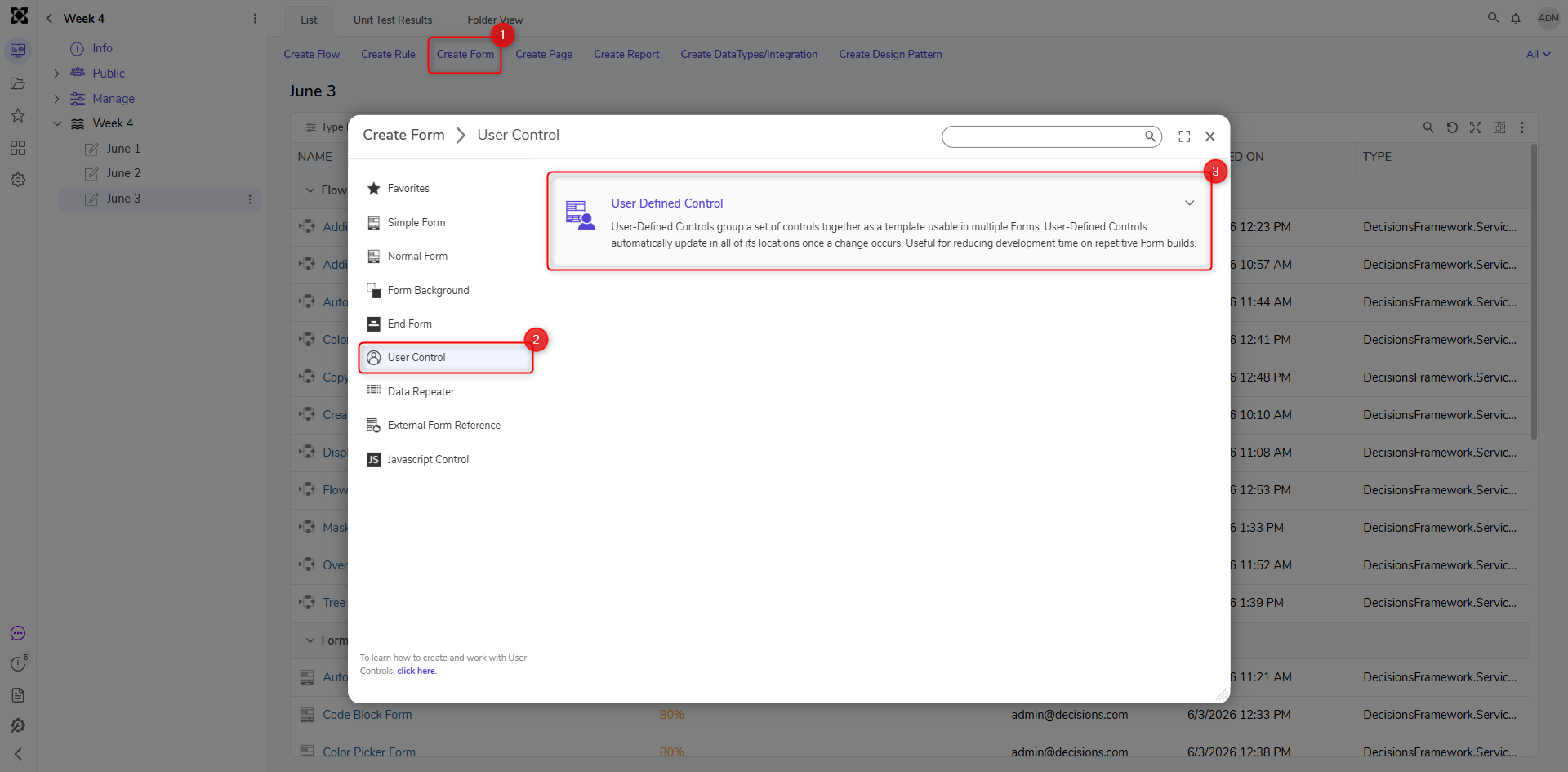Open the All filter dropdown

tap(1539, 54)
